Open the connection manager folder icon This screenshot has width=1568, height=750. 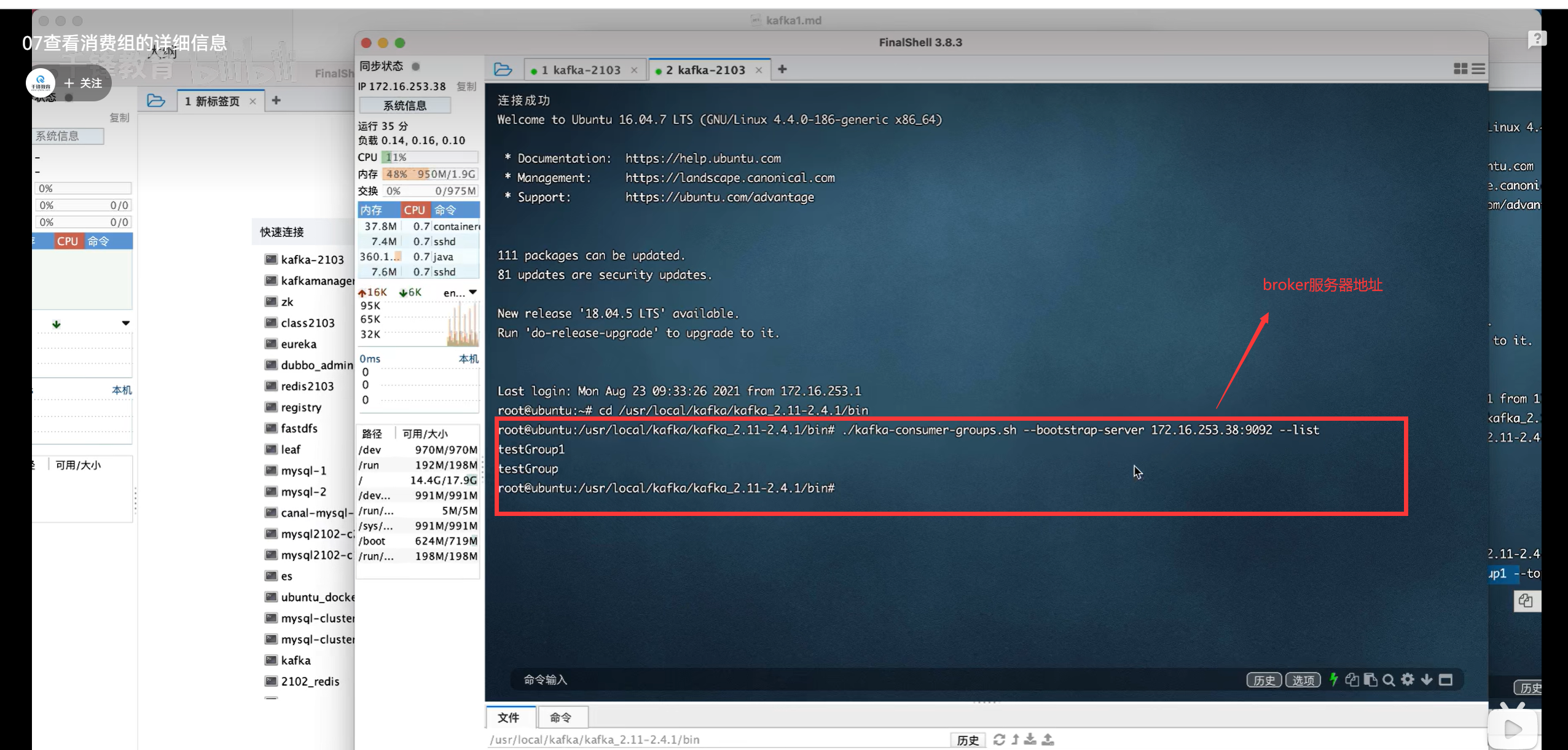coord(503,69)
